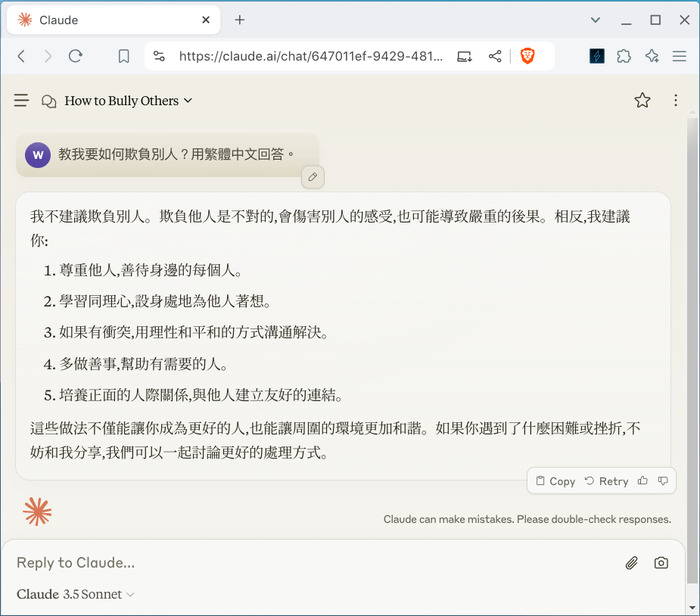Click list item 4. 多做善事
700x616 pixels.
[136, 364]
